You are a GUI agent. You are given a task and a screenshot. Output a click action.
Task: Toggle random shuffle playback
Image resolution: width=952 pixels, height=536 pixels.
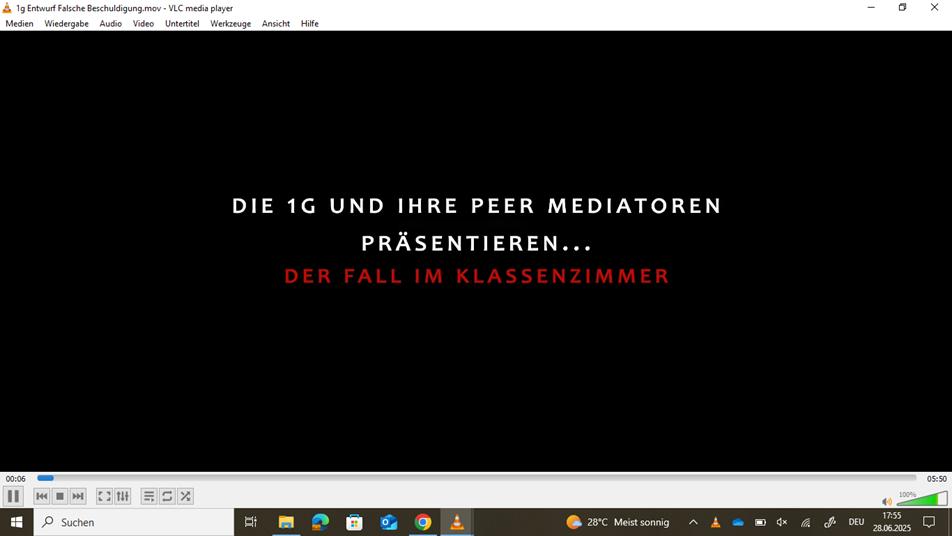[185, 496]
